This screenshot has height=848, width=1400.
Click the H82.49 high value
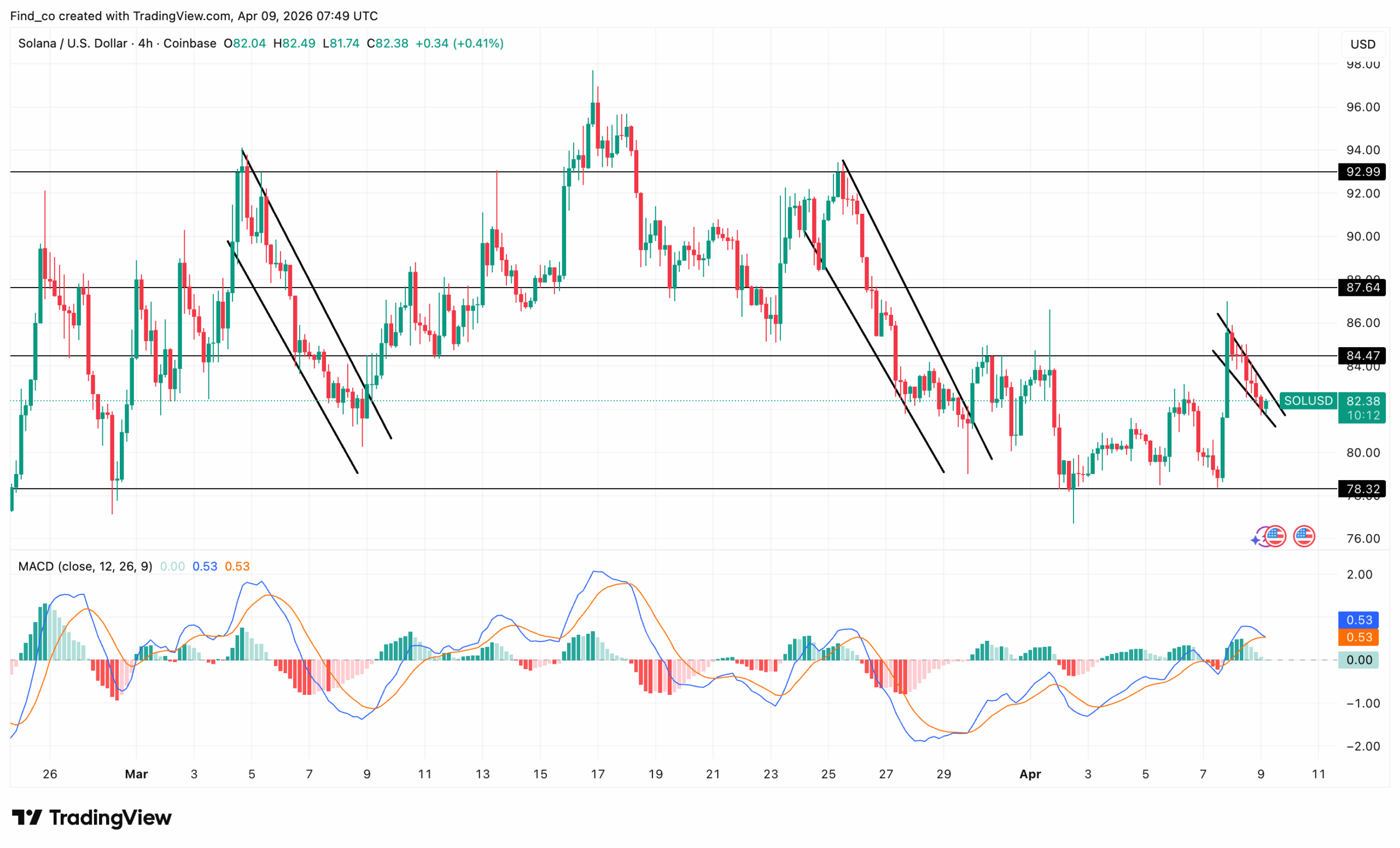294,43
